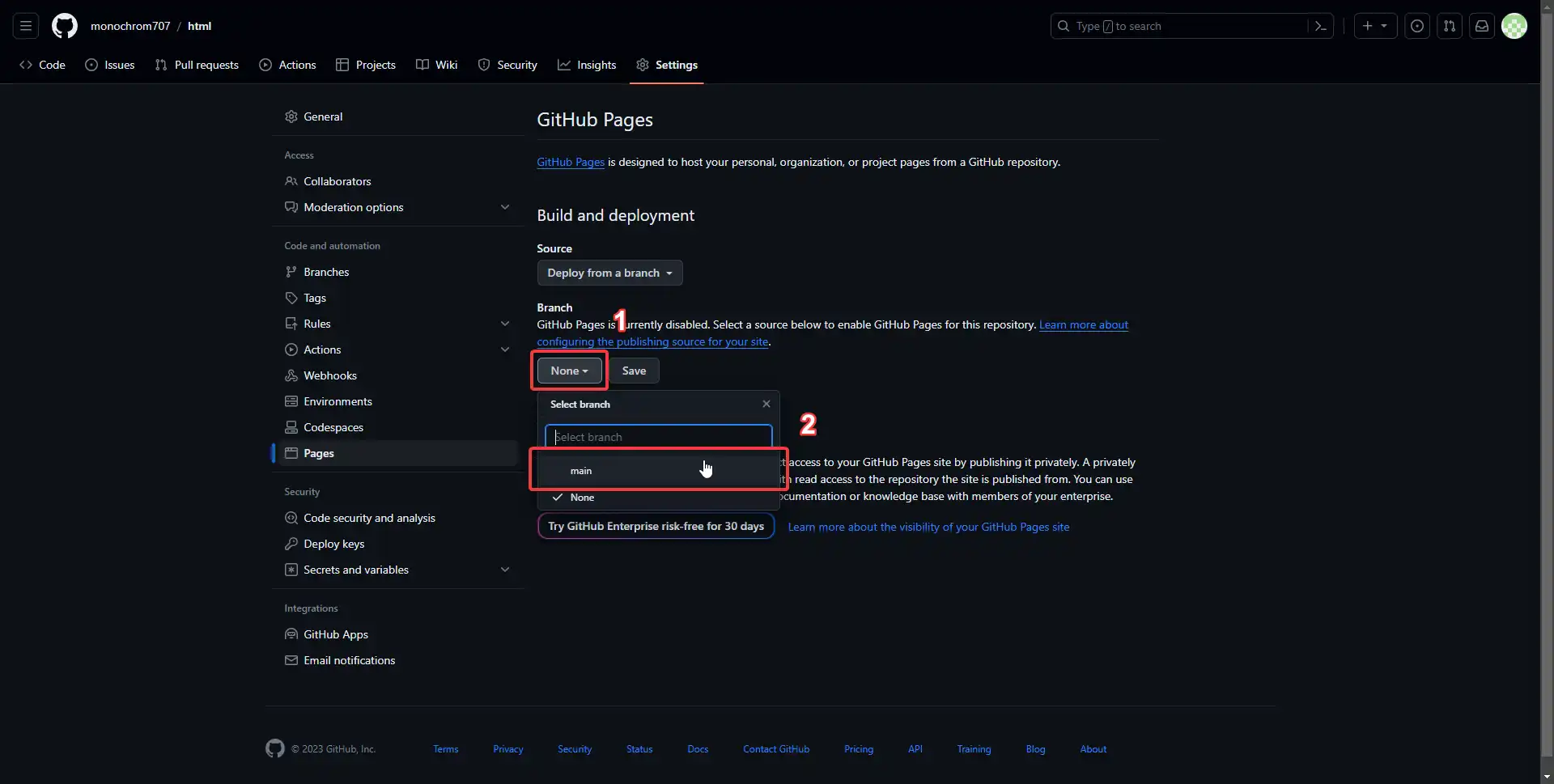The height and width of the screenshot is (784, 1554).
Task: Open the GitHub Pages intro link
Action: (571, 162)
